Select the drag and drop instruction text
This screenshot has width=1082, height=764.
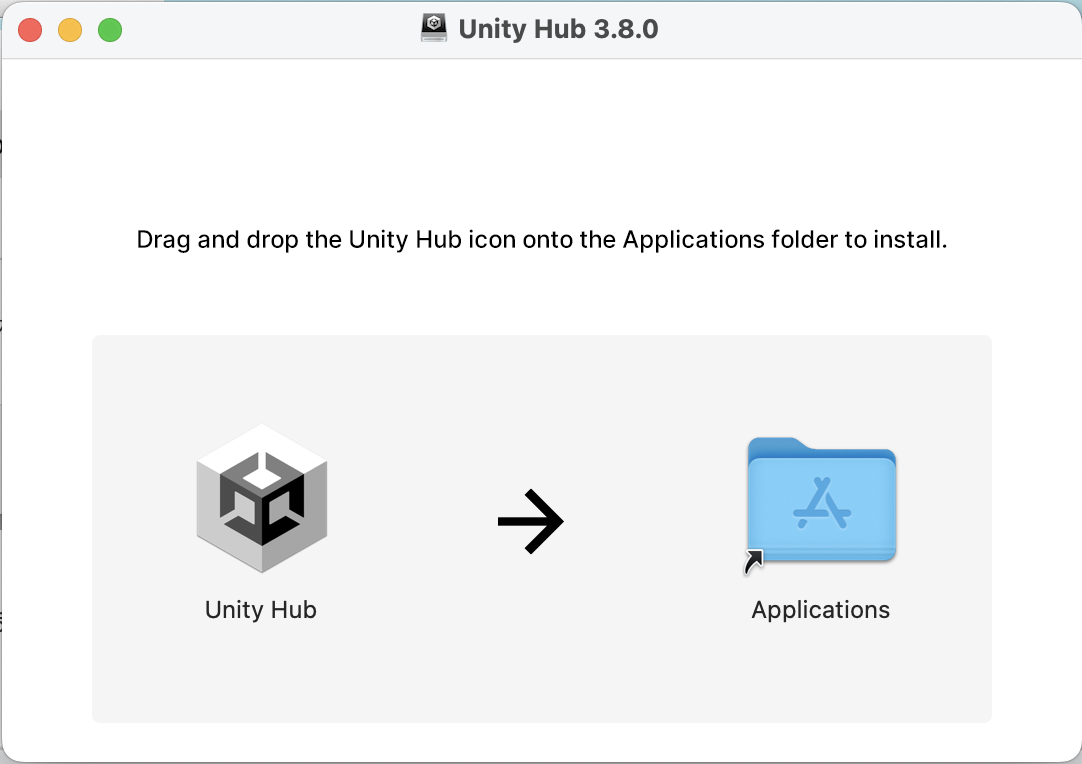[541, 239]
